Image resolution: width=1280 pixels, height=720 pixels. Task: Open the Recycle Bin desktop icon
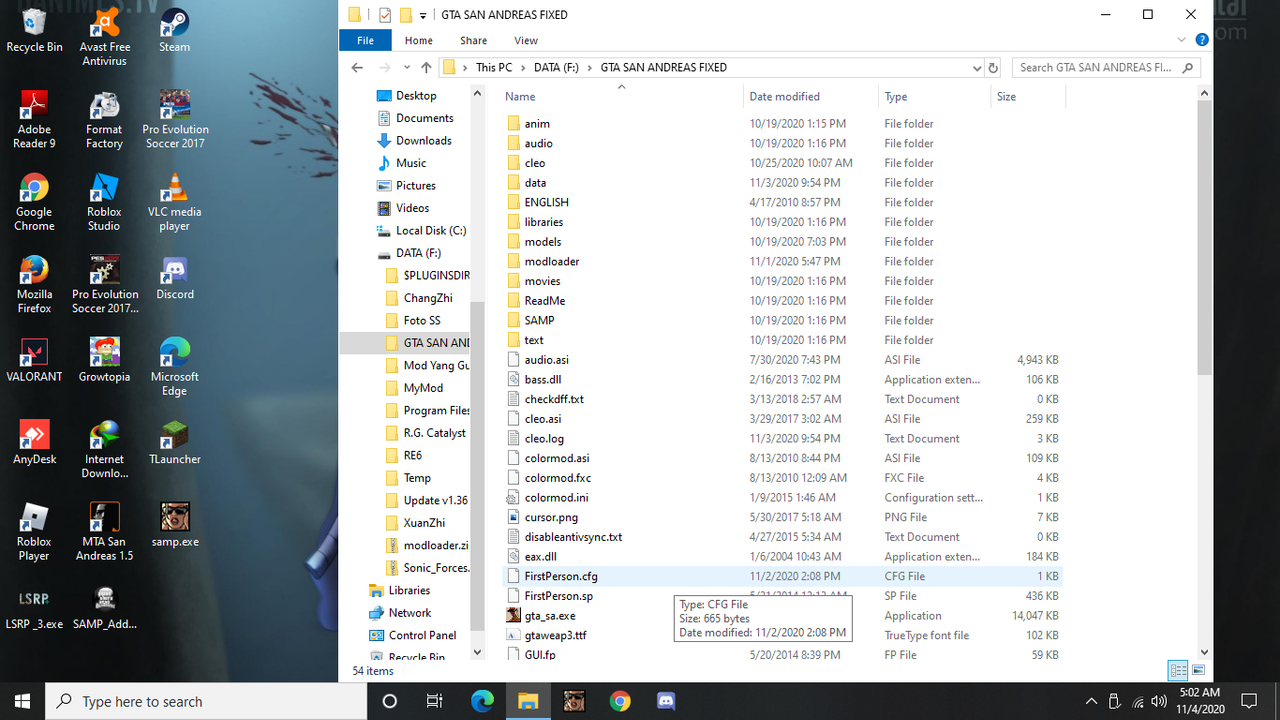(x=34, y=30)
